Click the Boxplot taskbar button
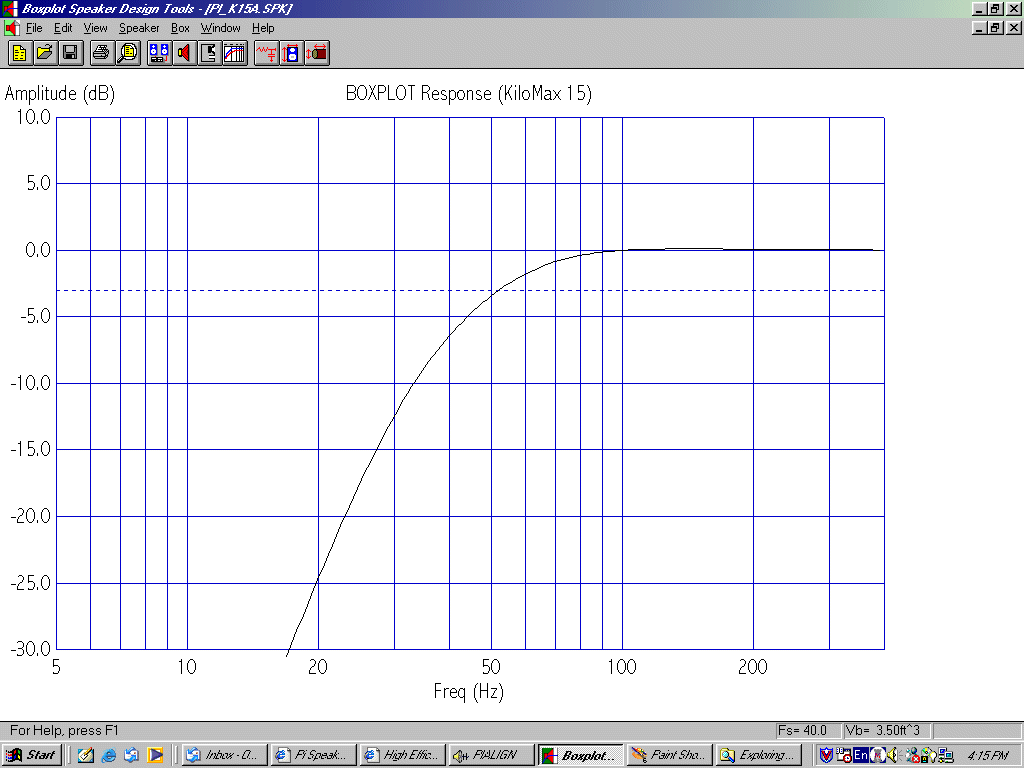 581,755
